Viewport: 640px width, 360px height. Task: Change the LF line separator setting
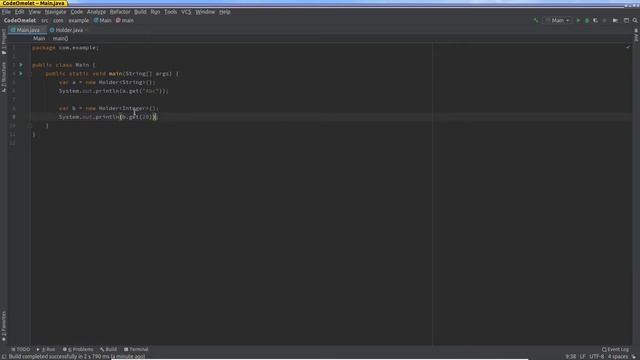[582, 356]
